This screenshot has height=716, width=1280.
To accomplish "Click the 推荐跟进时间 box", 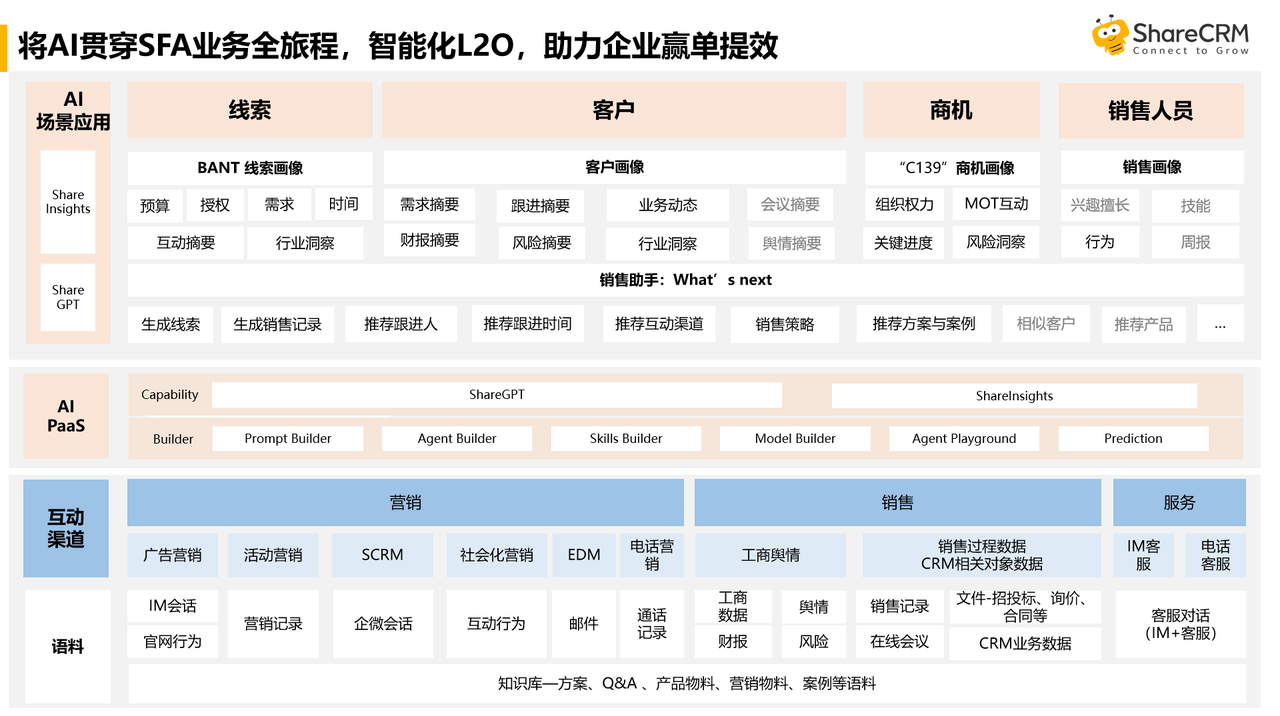I will coord(528,323).
